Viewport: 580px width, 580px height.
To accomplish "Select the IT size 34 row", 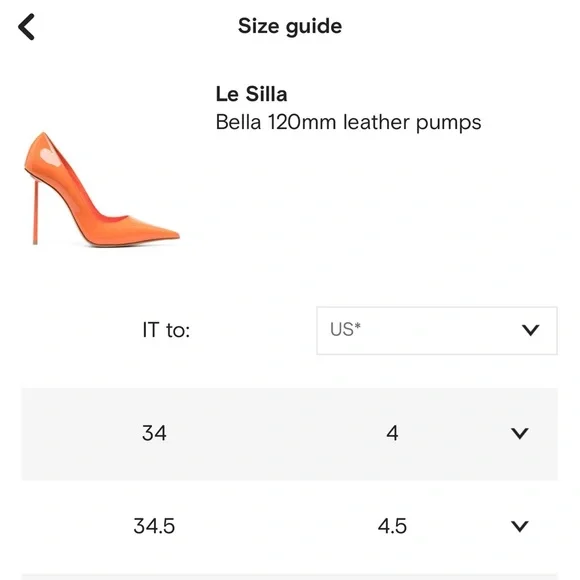I will [x=290, y=434].
